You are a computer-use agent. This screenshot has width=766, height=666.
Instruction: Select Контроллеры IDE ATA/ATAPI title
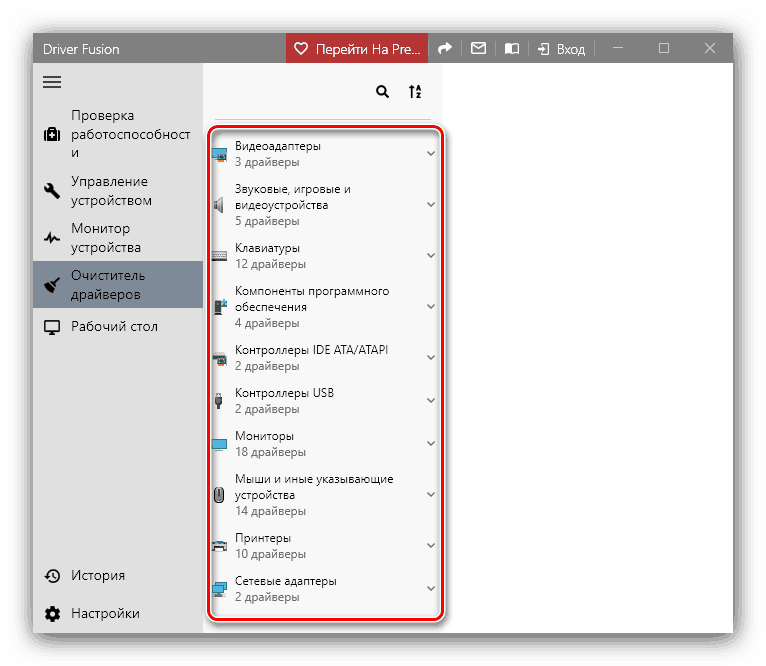coord(312,350)
